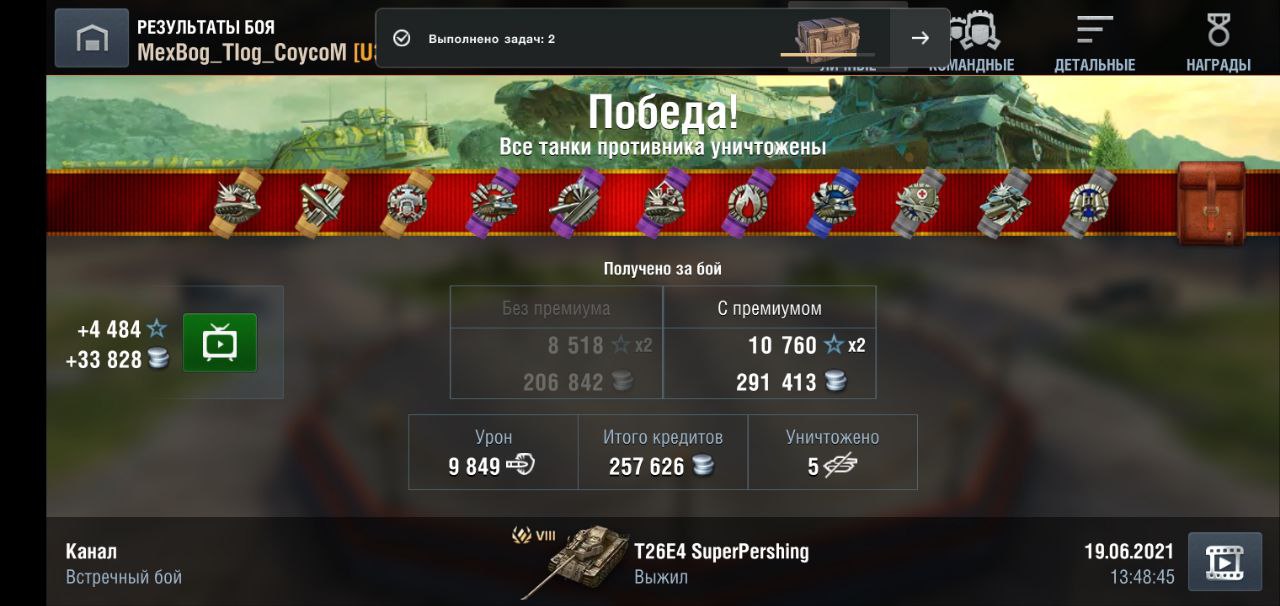Viewport: 1280px width, 606px height.
Task: Select the flame medal on ribbon
Action: pos(752,203)
